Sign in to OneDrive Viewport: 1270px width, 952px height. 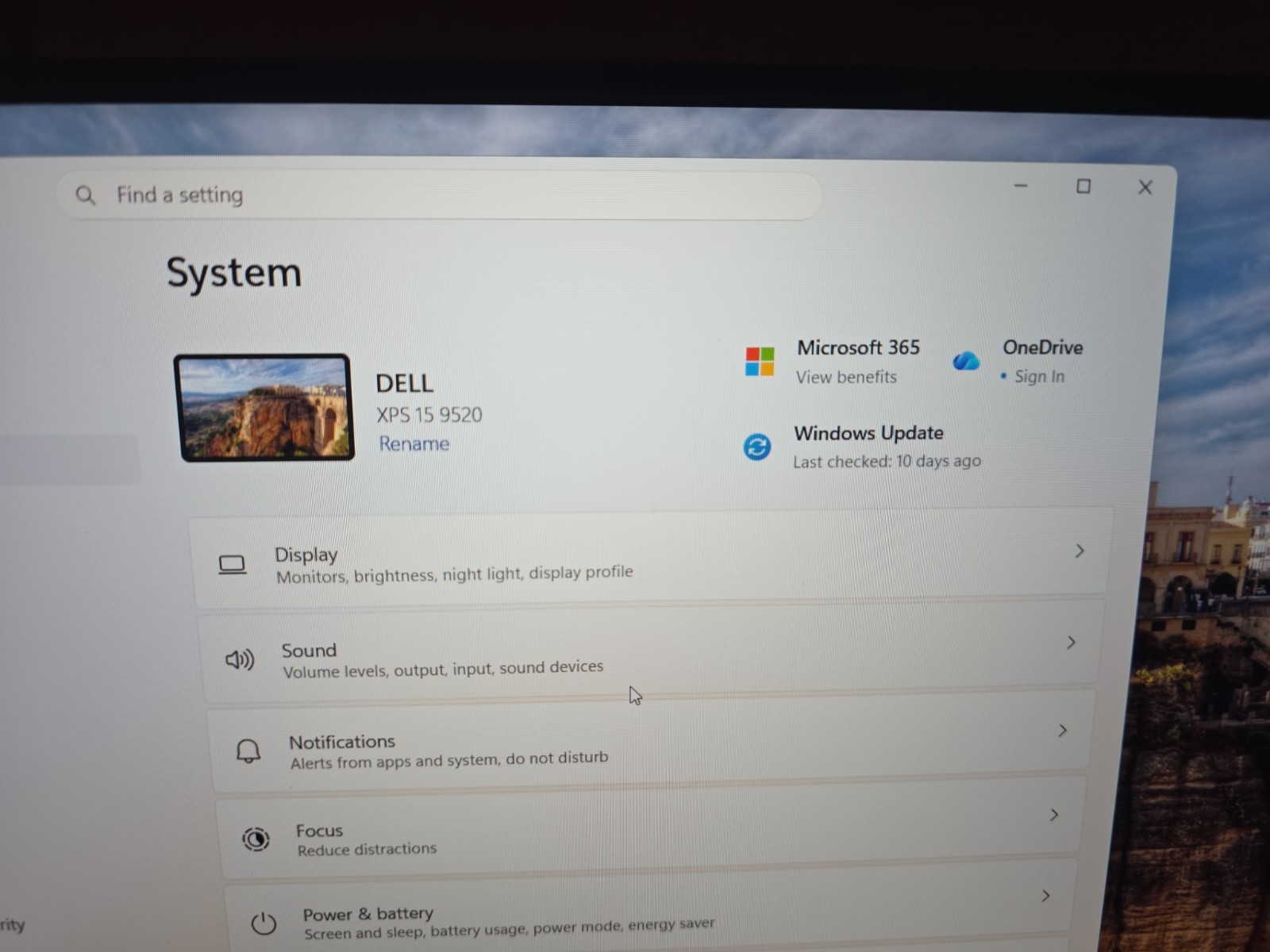[x=1039, y=377]
